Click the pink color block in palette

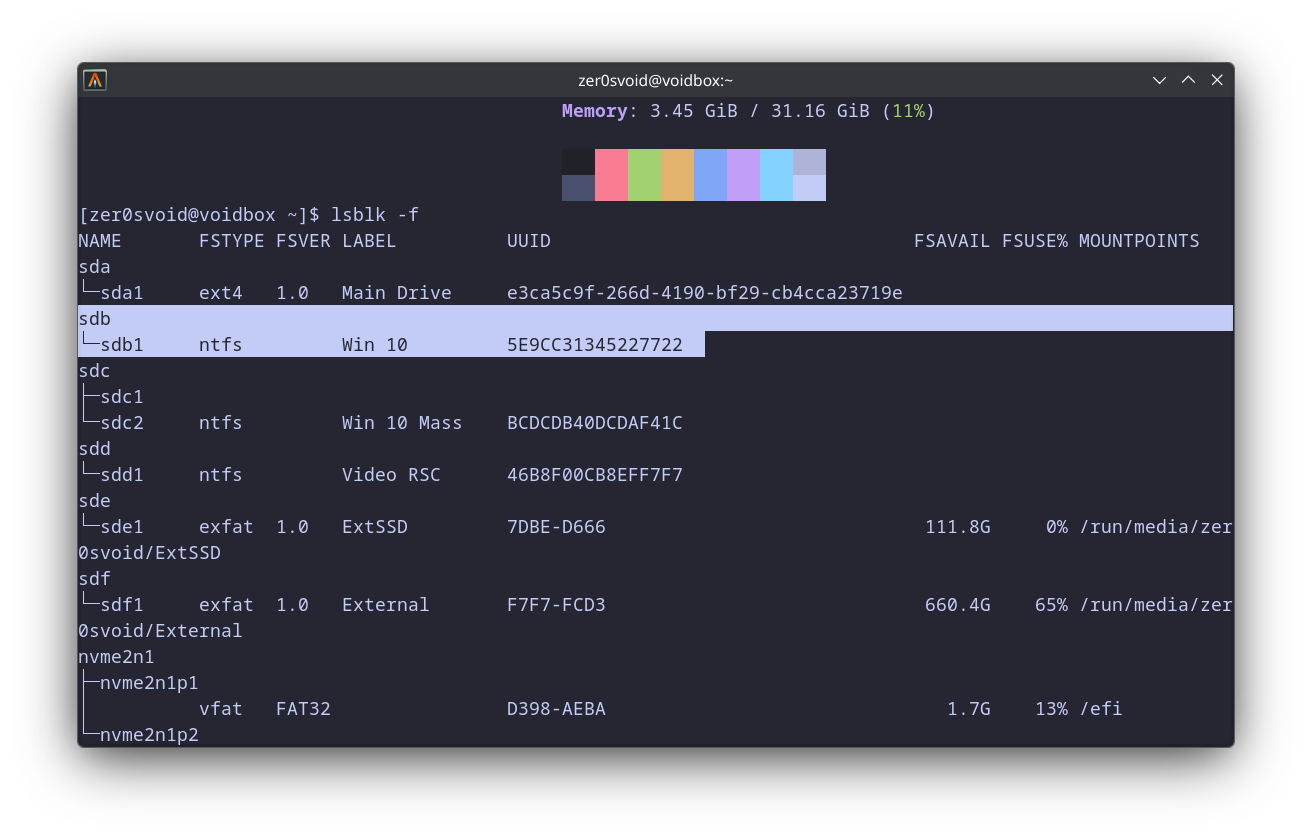coord(611,175)
